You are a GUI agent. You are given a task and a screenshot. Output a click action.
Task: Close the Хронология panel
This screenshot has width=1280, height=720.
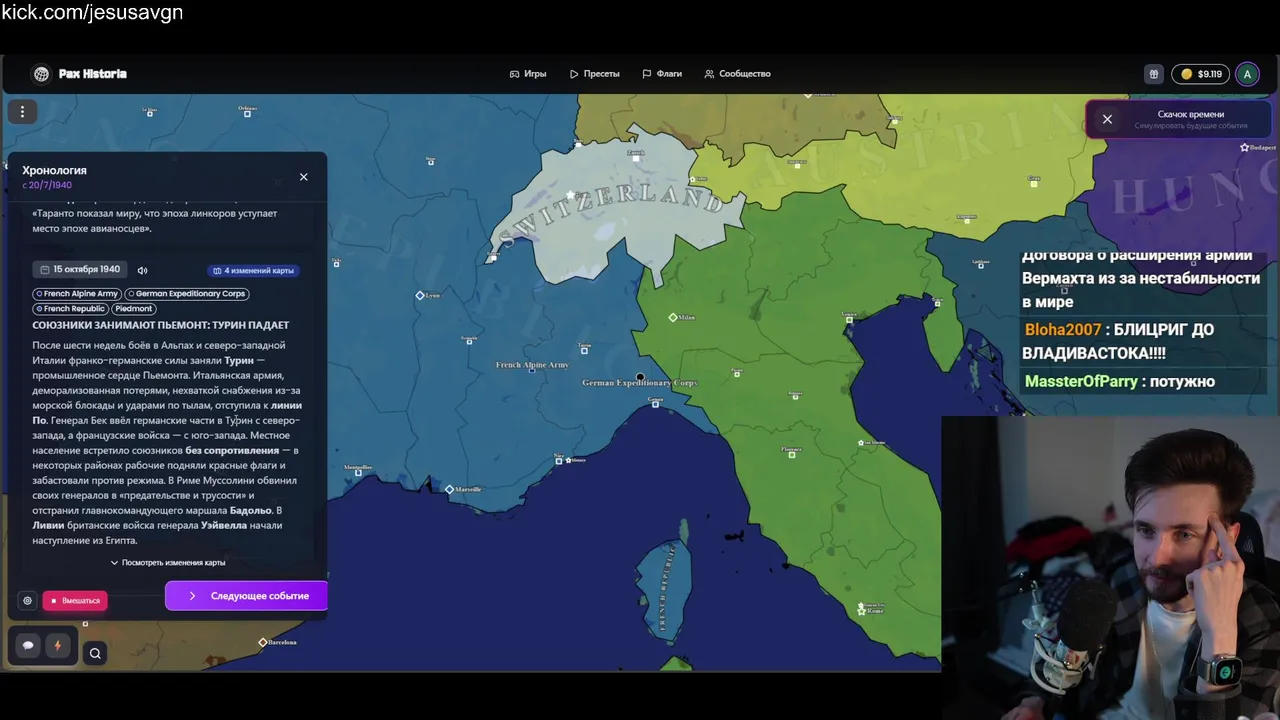(304, 177)
